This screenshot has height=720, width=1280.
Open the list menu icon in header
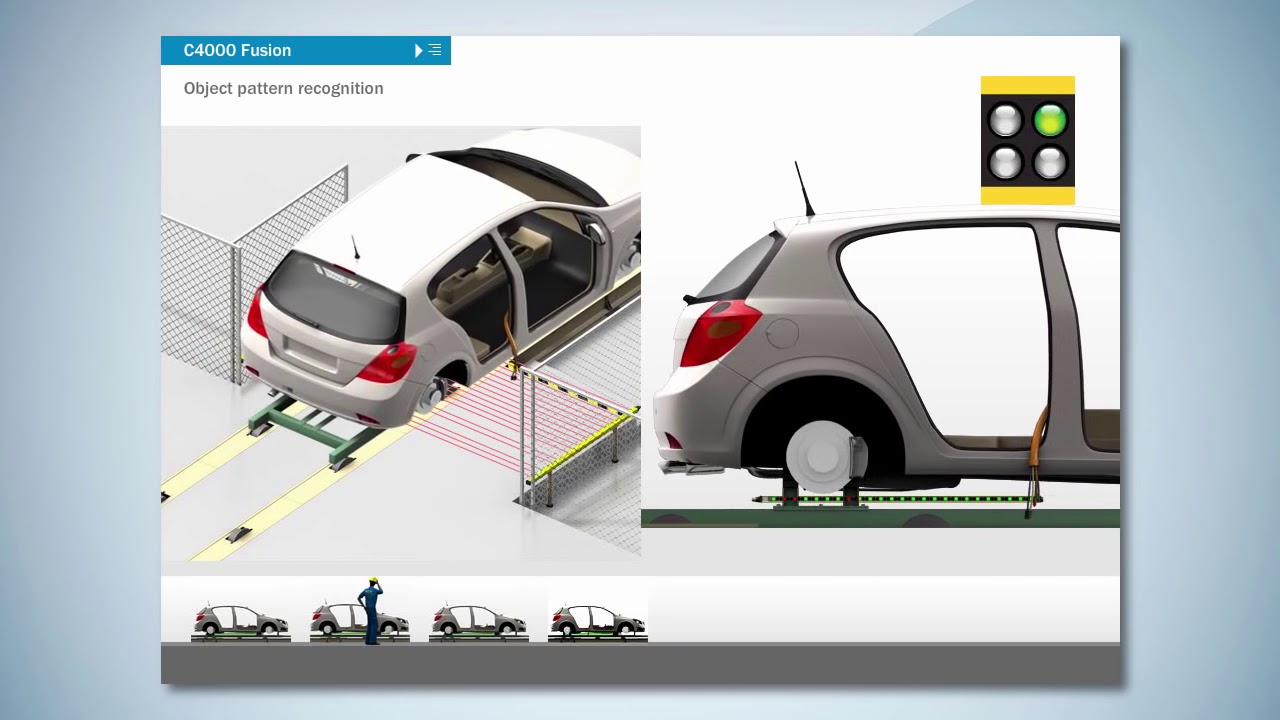tap(435, 50)
